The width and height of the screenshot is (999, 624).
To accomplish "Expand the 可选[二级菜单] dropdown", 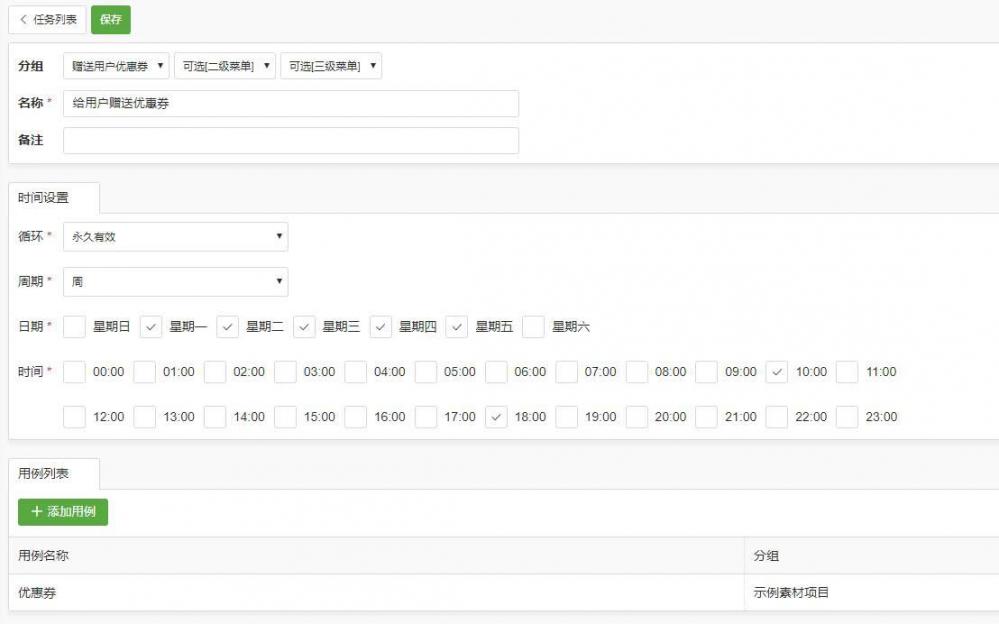I will coord(224,66).
